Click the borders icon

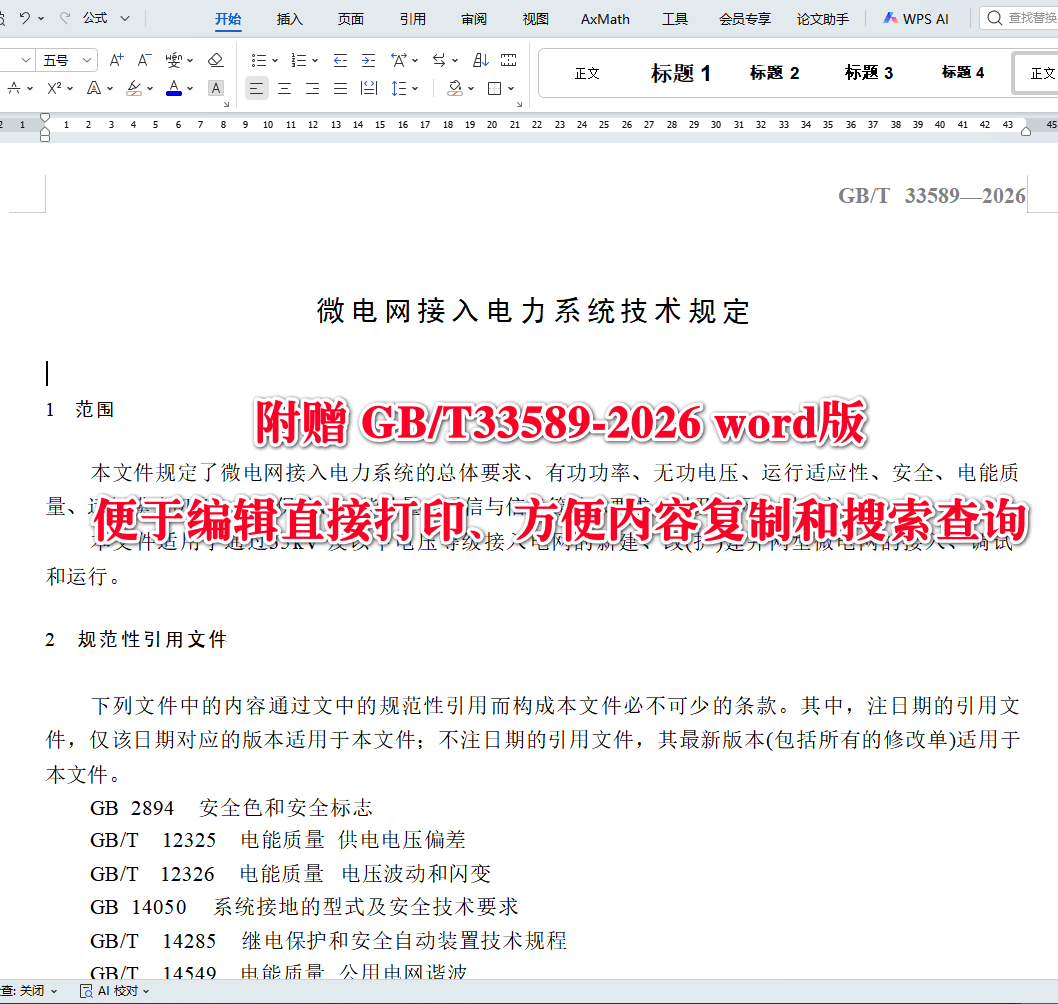tap(495, 88)
